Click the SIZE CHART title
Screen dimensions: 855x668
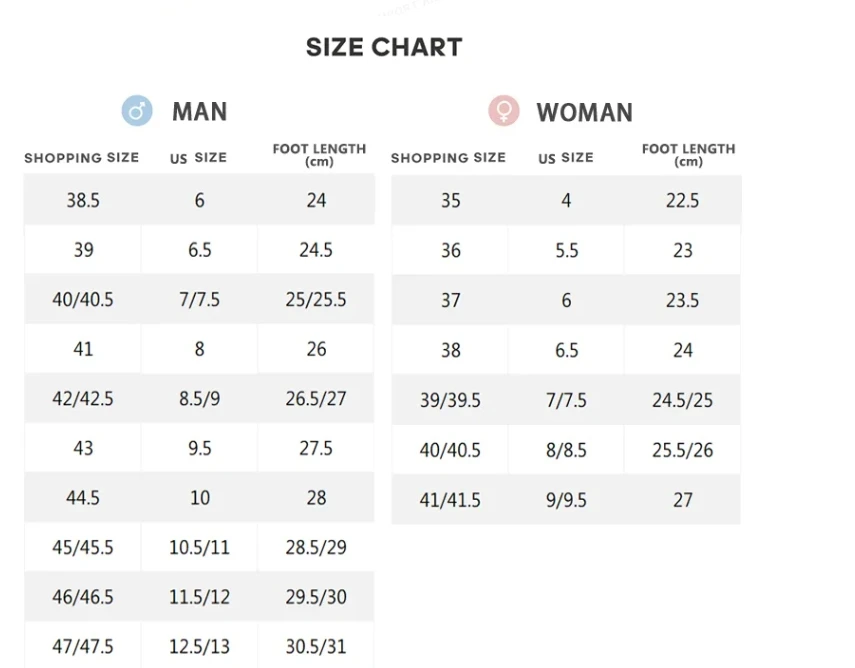384,47
